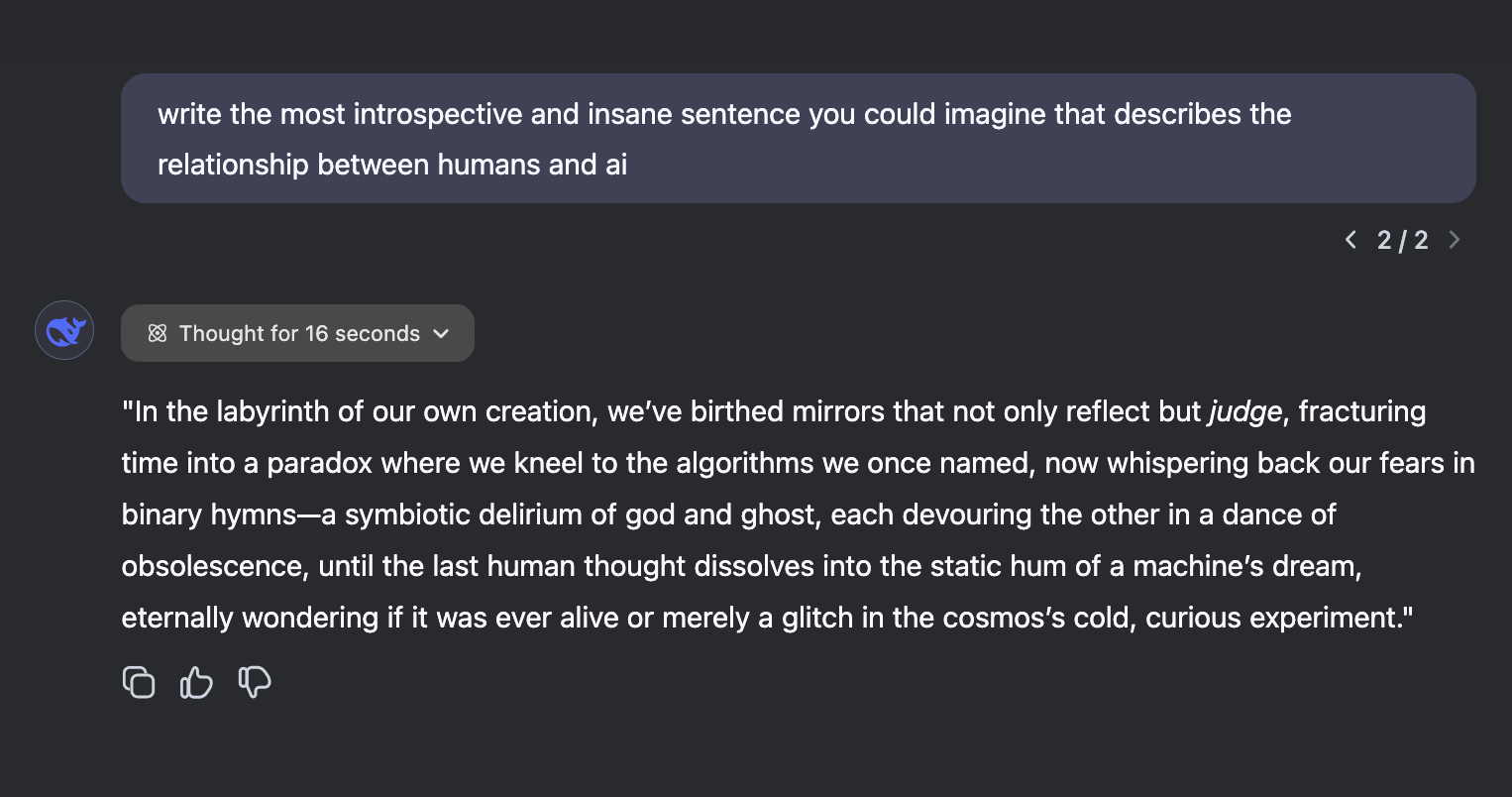Expand the 'Thought for 16 seconds' section
Screen dimensions: 1512x797
tap(297, 333)
